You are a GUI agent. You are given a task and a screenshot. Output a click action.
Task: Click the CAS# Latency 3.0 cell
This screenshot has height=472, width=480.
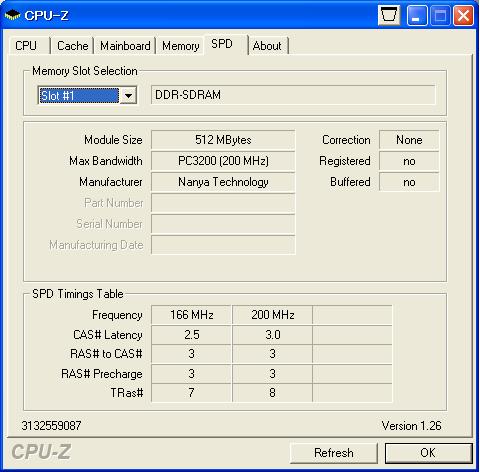coord(272,335)
